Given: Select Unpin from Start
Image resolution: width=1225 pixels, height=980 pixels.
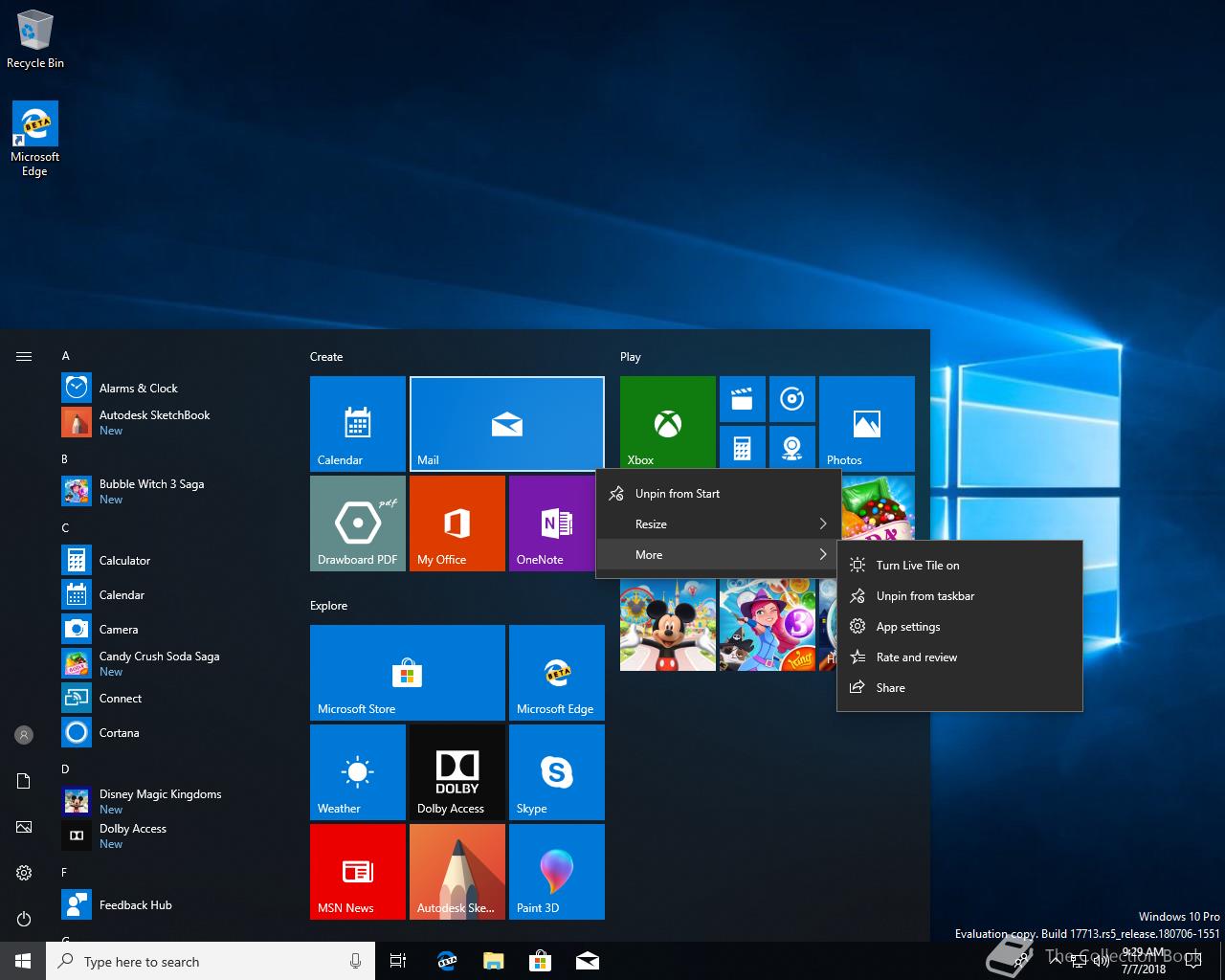Looking at the screenshot, I should (x=718, y=494).
